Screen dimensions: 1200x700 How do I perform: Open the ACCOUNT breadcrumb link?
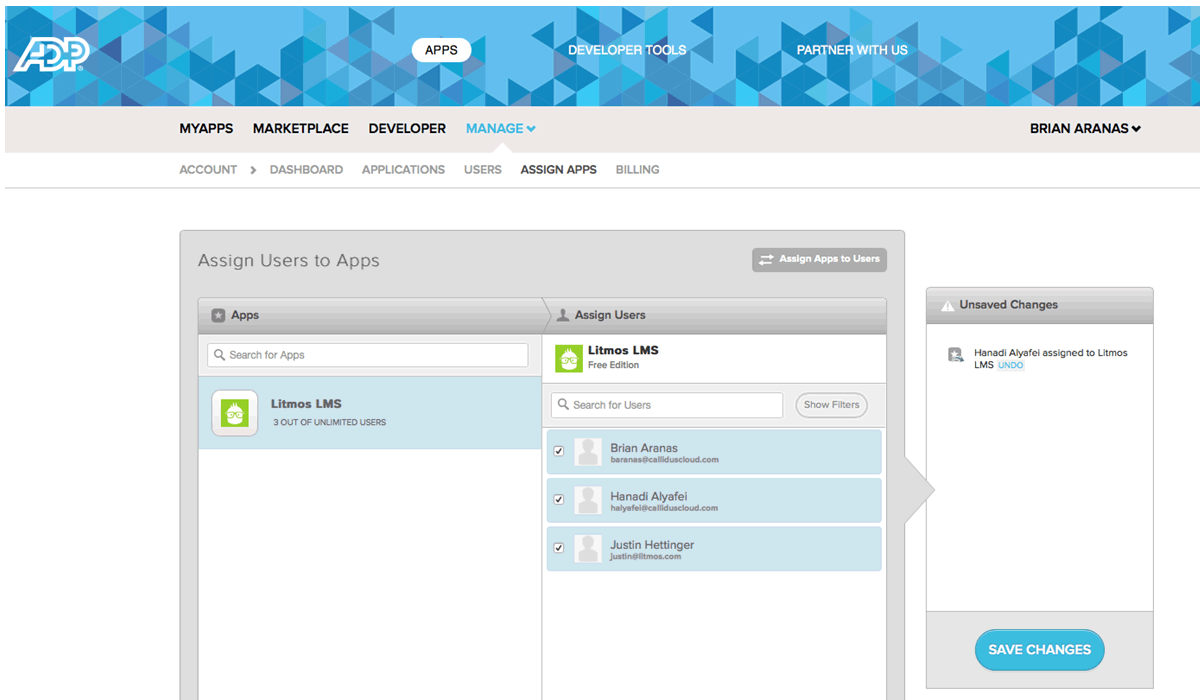(208, 170)
